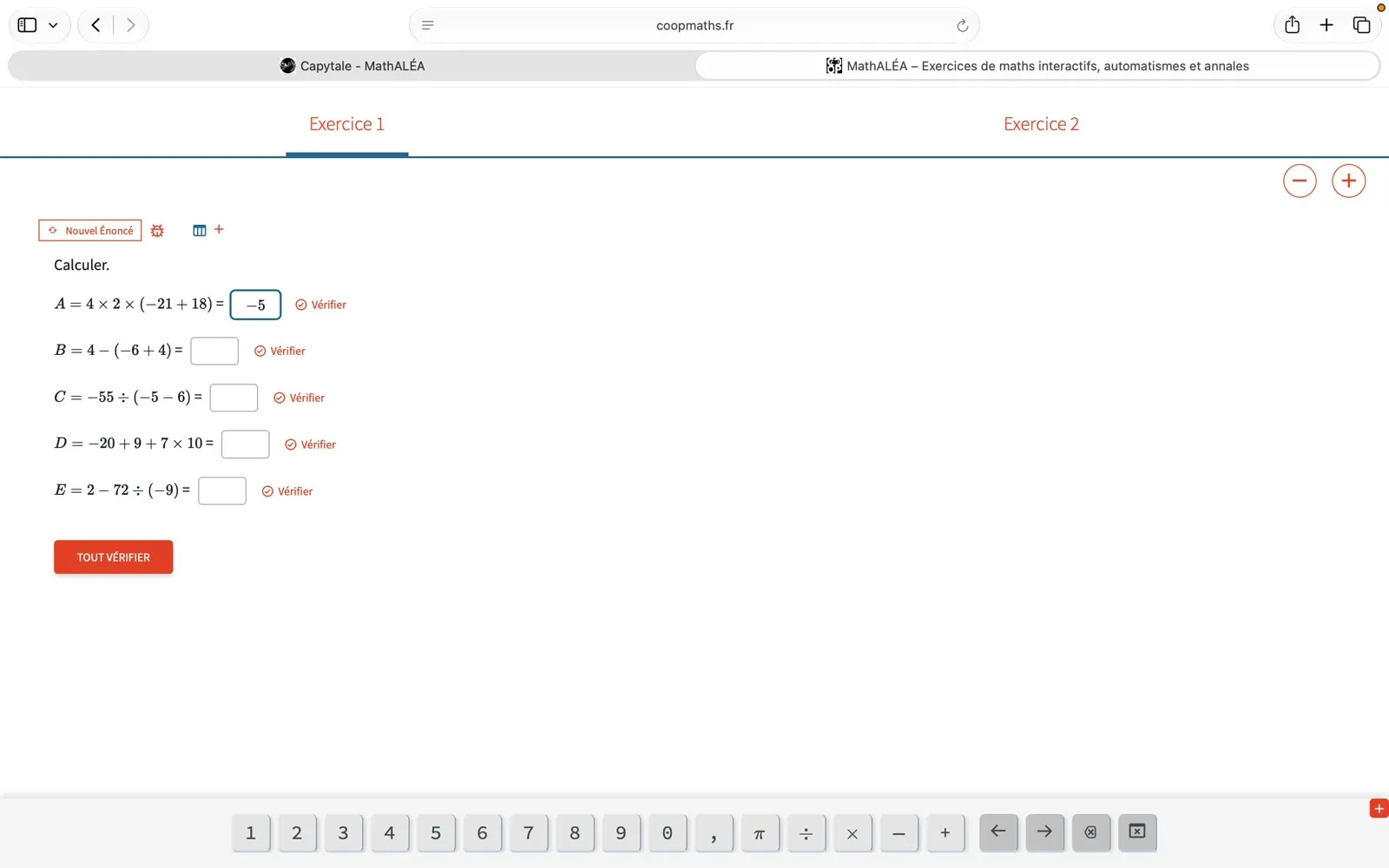Focus the answer field for C
Screen dimensions: 1389x868
pyautogui.click(x=234, y=398)
